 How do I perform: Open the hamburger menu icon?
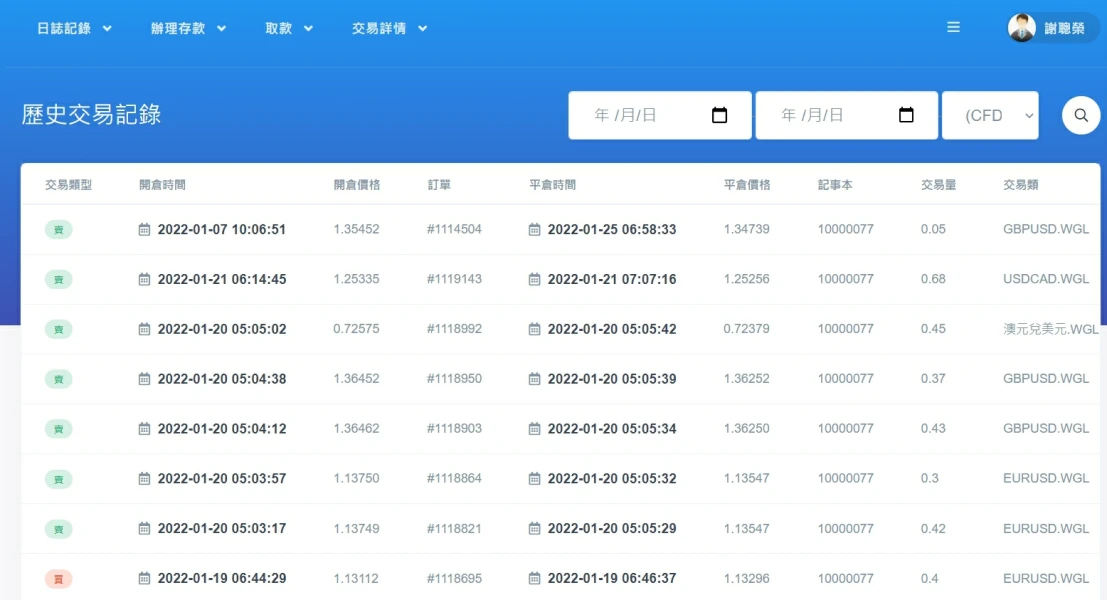click(x=953, y=28)
